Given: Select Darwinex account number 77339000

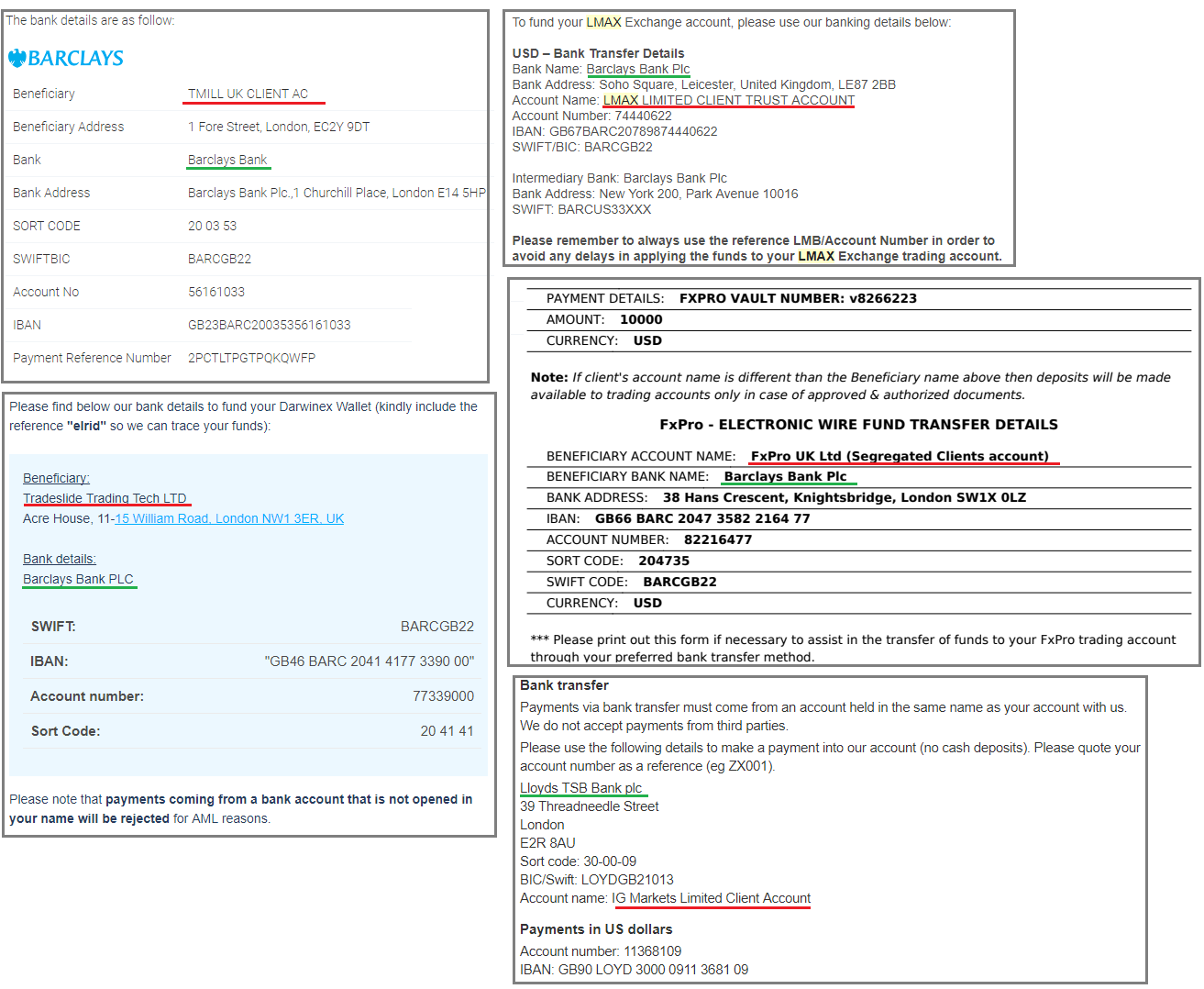Looking at the screenshot, I should click(443, 696).
